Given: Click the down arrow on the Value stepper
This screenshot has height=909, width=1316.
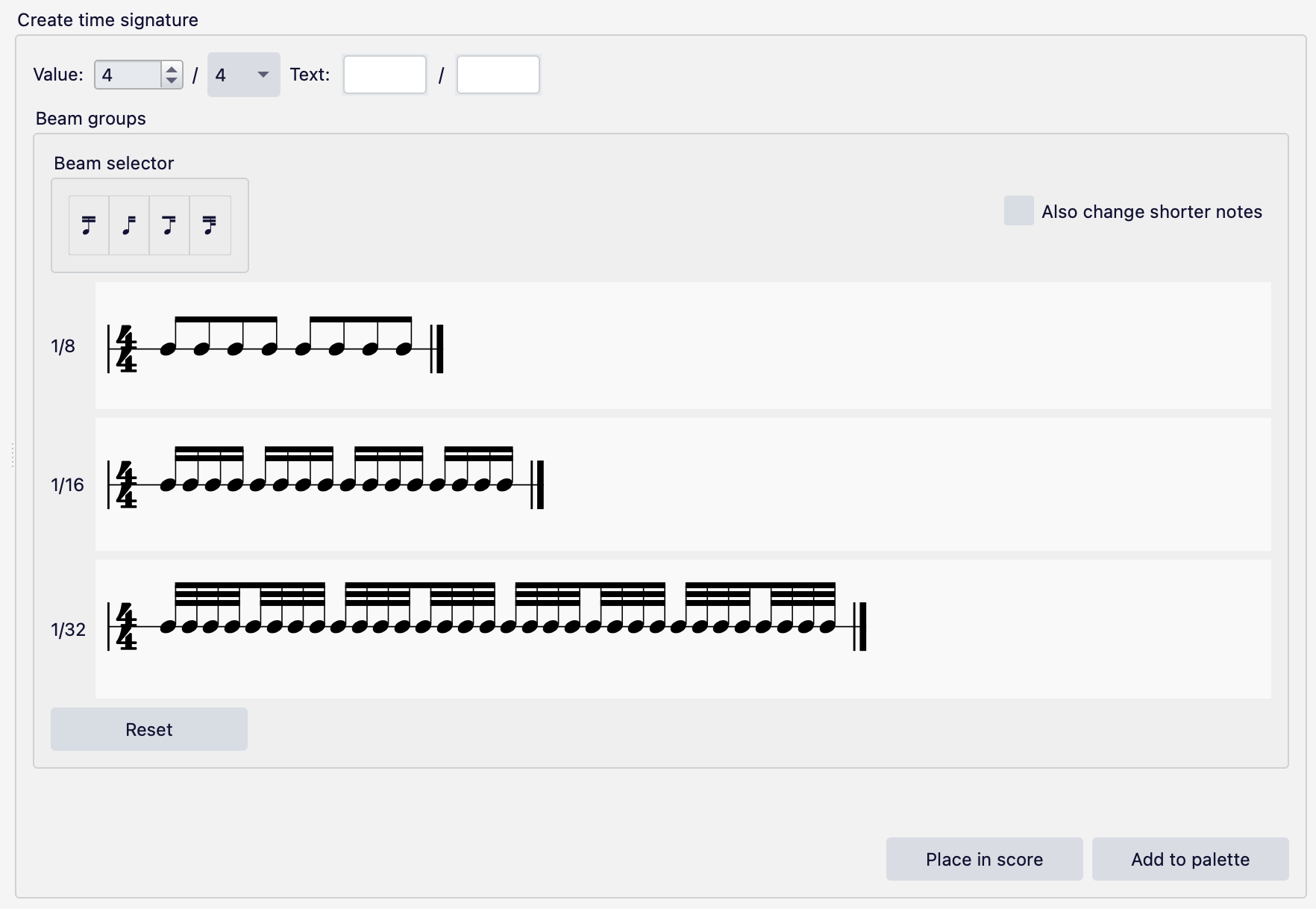Looking at the screenshot, I should [x=171, y=81].
